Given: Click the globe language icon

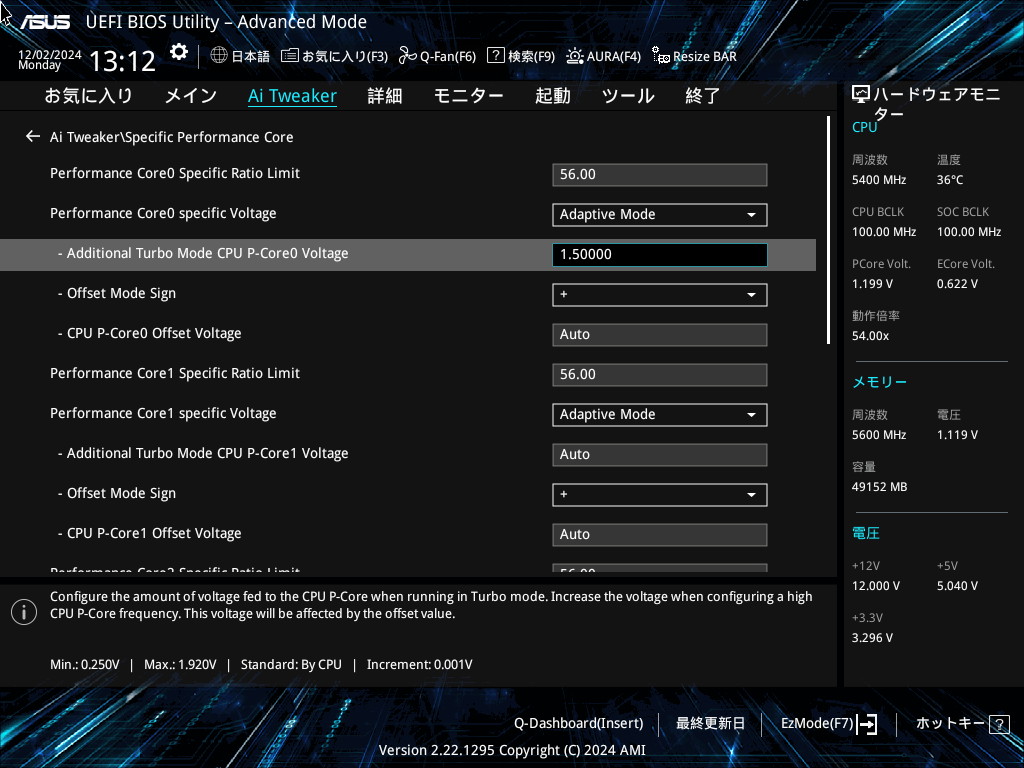Looking at the screenshot, I should (219, 56).
